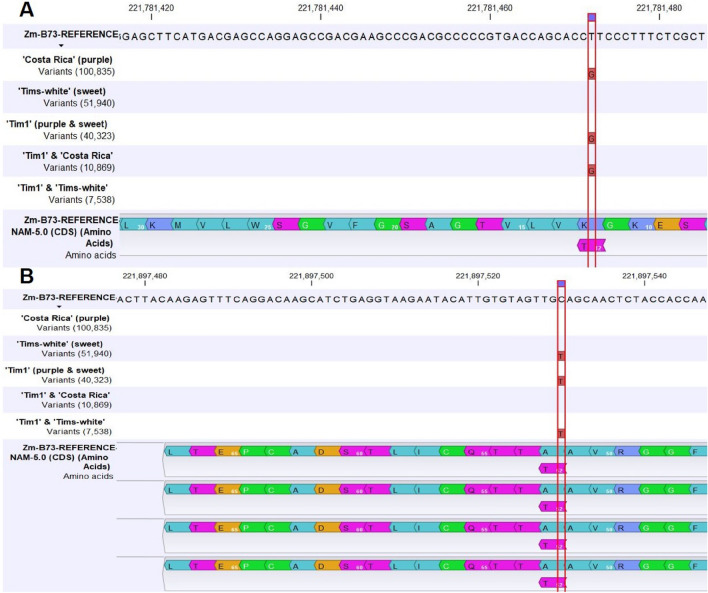708x593 pixels.
Task: Expand the Zm-B73-REFERENCE dropdown arrow in panel A
Action: 61,45
